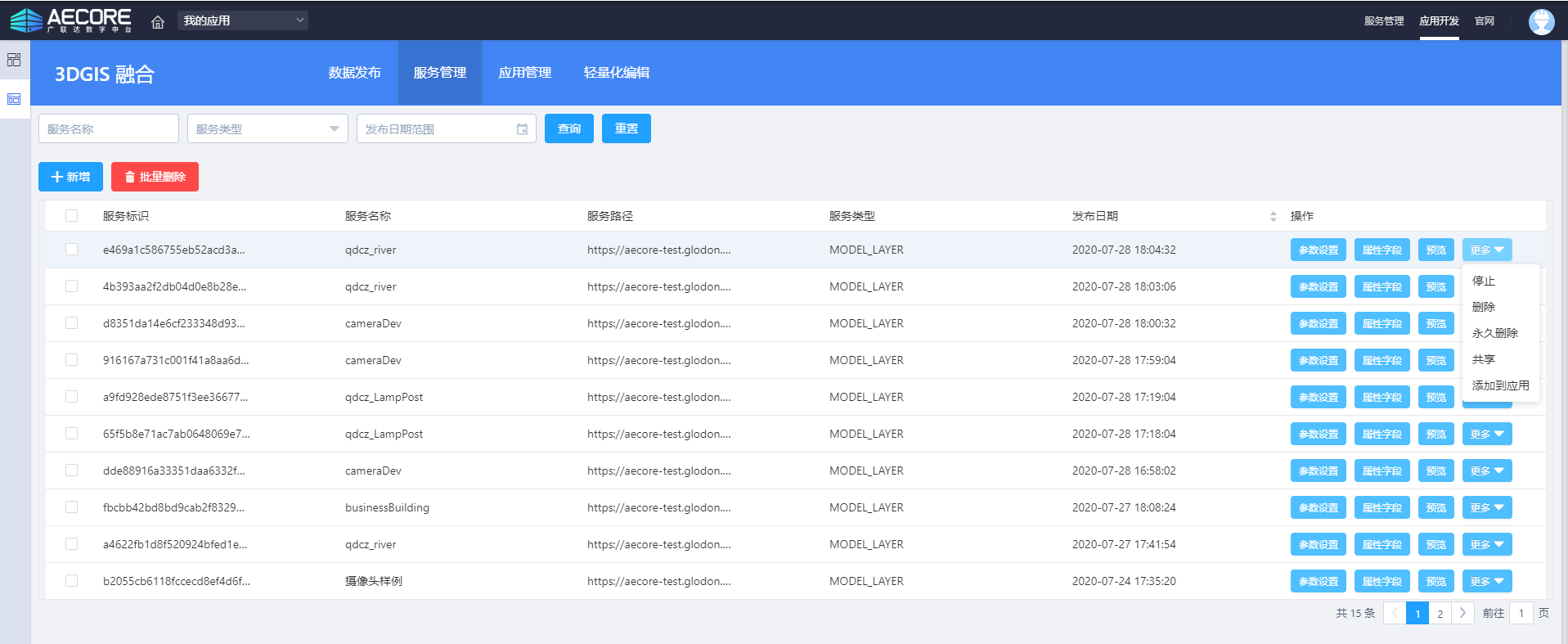Open the 服务类型 filter dropdown
The width and height of the screenshot is (1568, 644).
pyautogui.click(x=267, y=129)
